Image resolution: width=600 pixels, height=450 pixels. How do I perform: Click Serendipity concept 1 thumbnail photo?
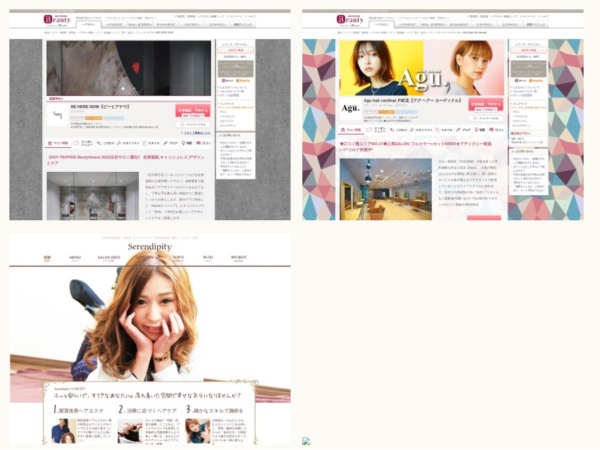63,431
